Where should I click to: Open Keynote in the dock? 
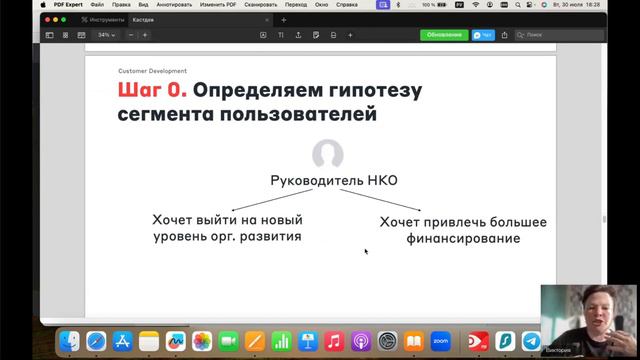tap(308, 341)
